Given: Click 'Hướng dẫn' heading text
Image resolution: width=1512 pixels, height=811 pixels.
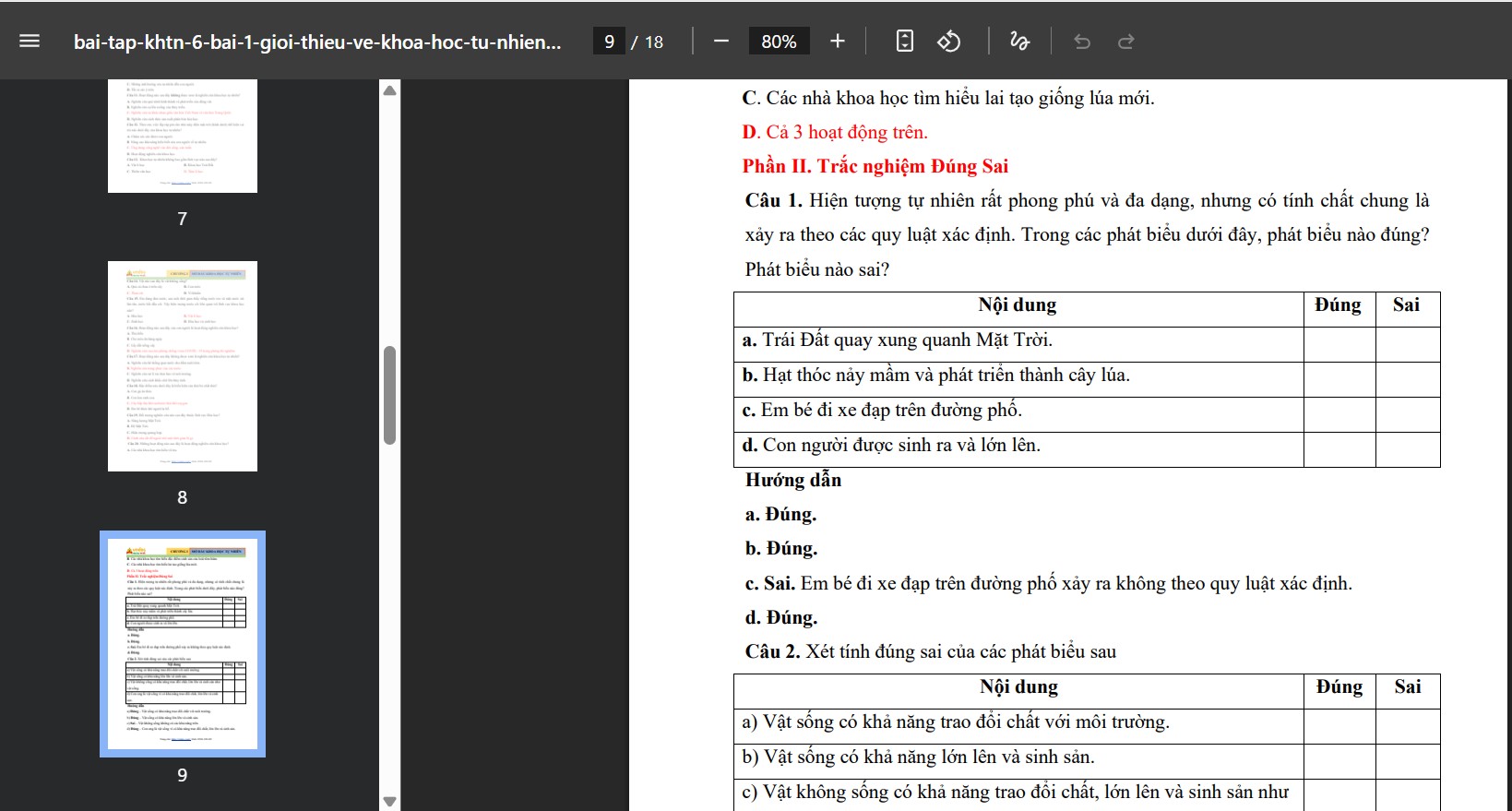Looking at the screenshot, I should [793, 480].
